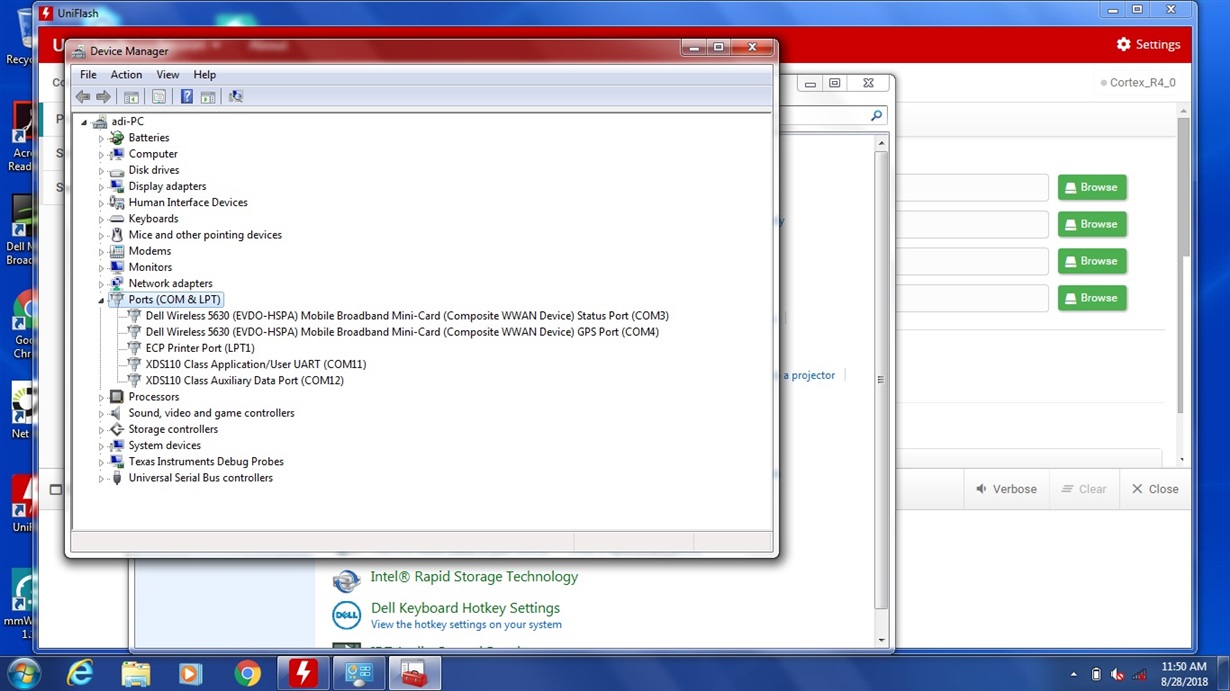Expand the Display adapters category
1230x691 pixels.
click(101, 186)
